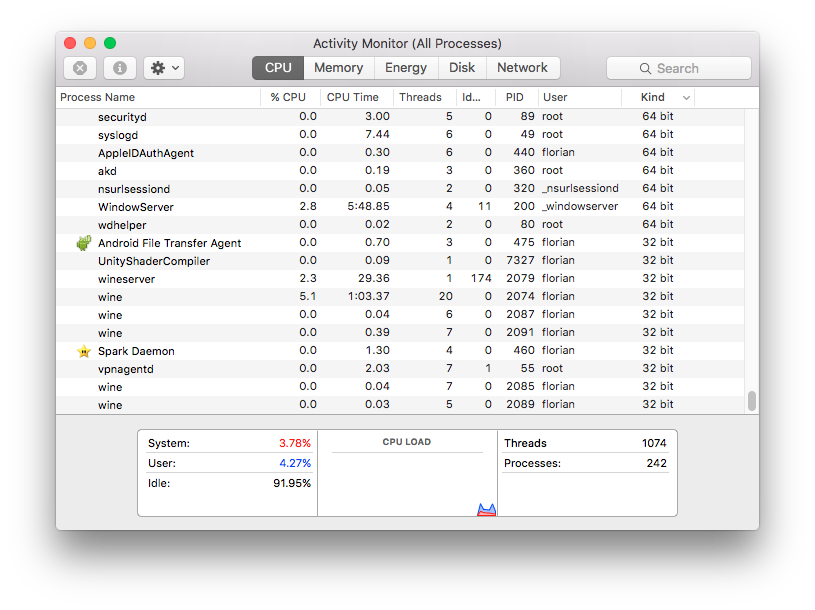Screen dimensions: 815x610
Task: Select the Spark Daemon star icon
Action: click(x=84, y=351)
